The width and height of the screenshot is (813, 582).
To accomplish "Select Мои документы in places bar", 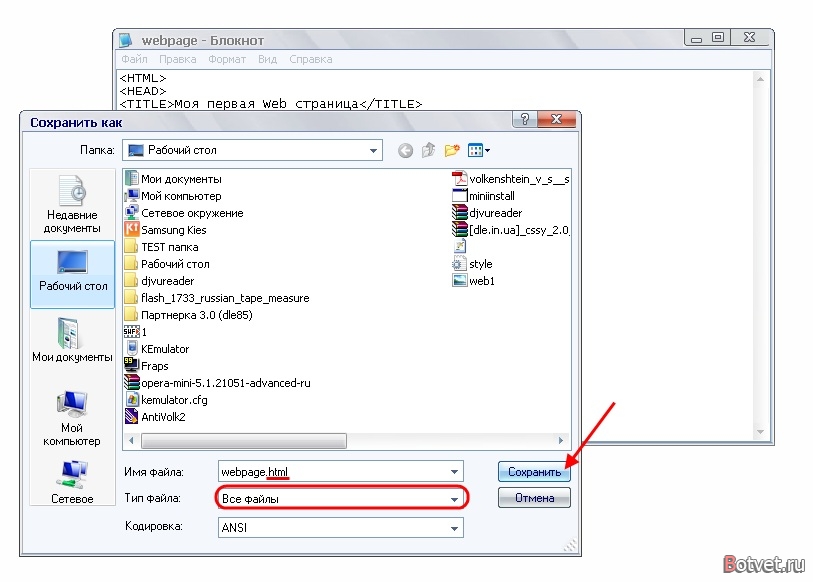I will click(72, 340).
